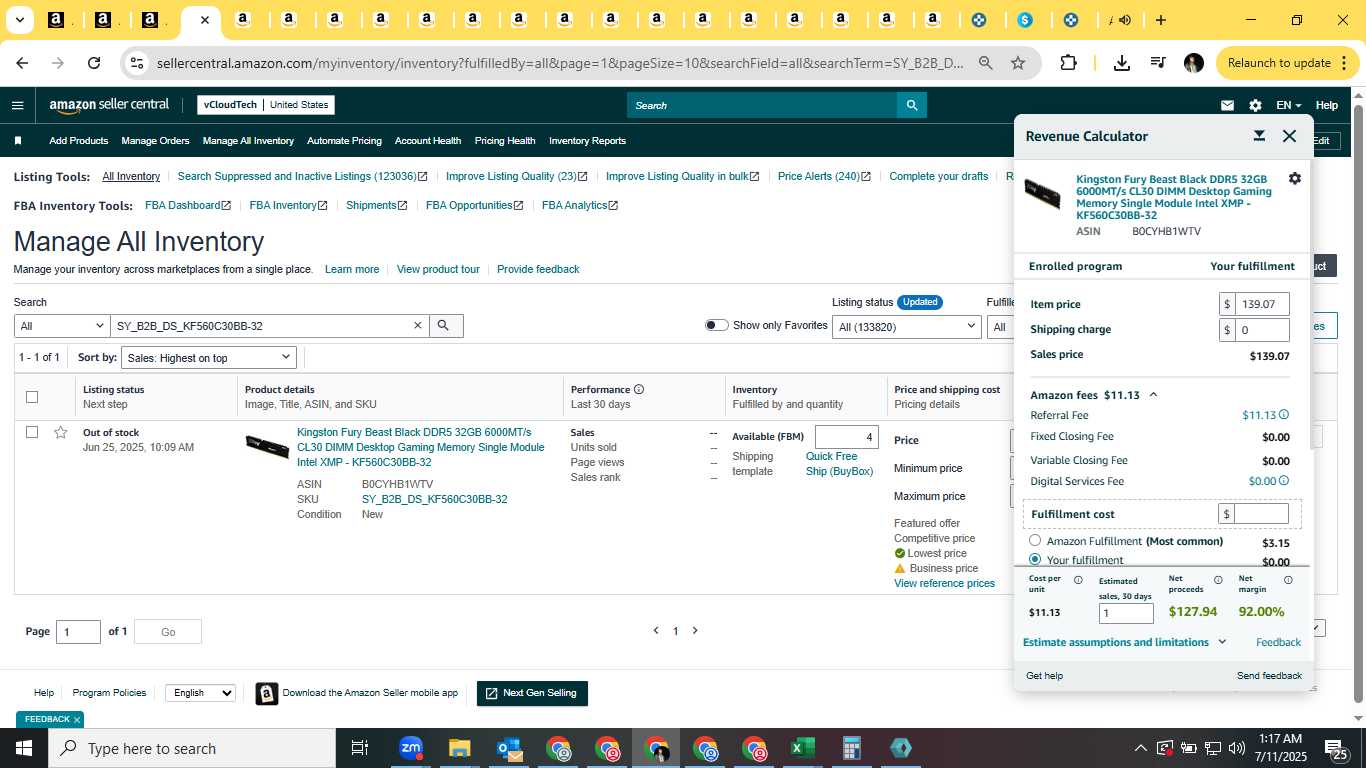
Task: Select Your fulfillment radio option
Action: tap(1035, 560)
